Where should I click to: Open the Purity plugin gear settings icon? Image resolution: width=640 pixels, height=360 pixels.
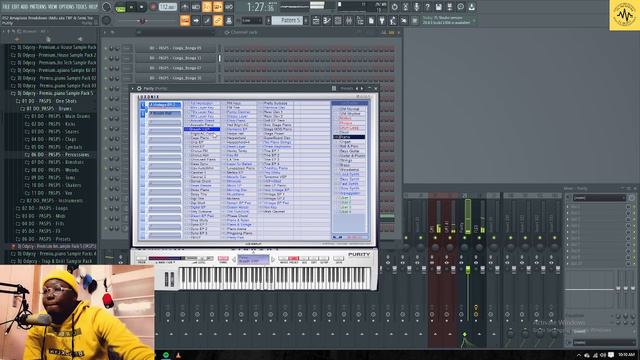coord(139,89)
